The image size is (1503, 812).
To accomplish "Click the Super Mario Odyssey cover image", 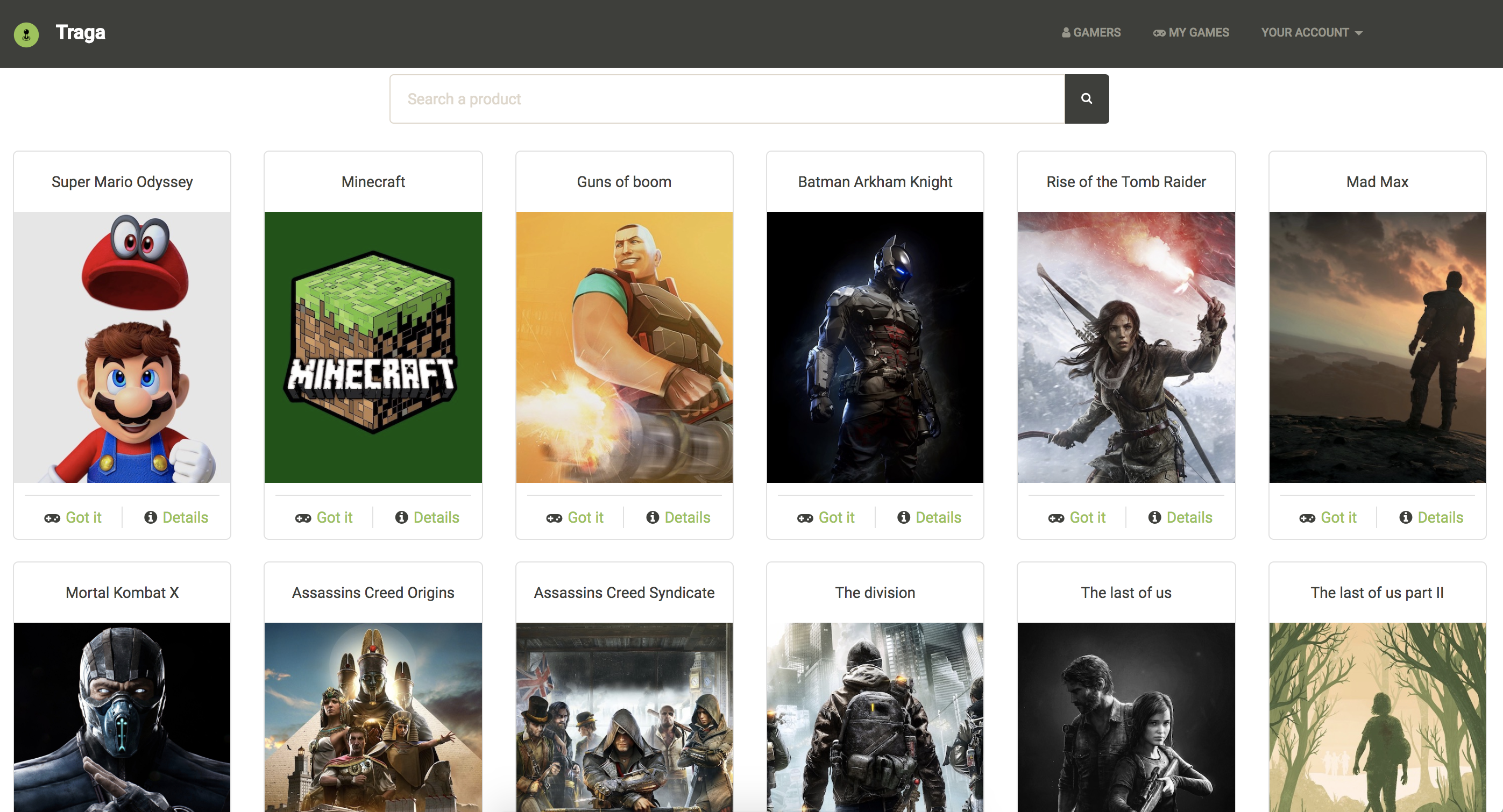I will click(122, 347).
